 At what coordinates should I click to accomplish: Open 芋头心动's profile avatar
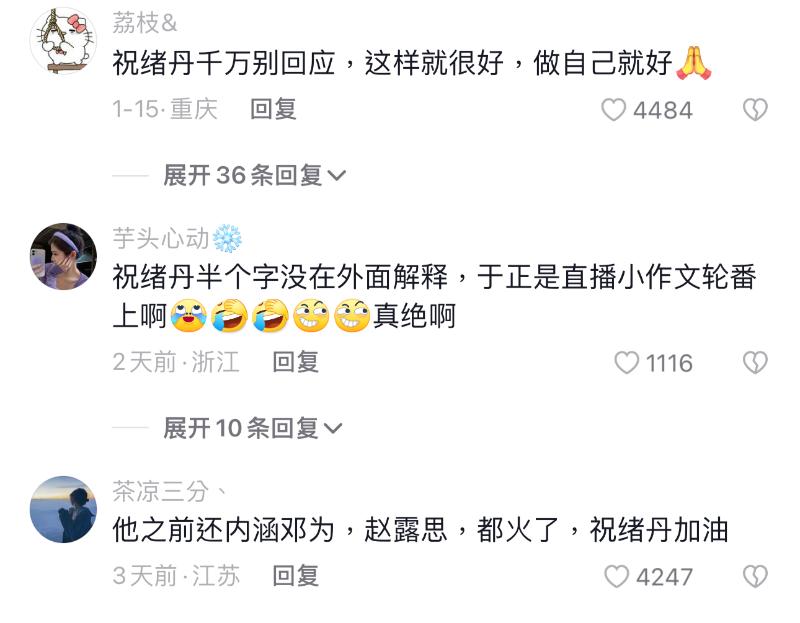point(63,256)
